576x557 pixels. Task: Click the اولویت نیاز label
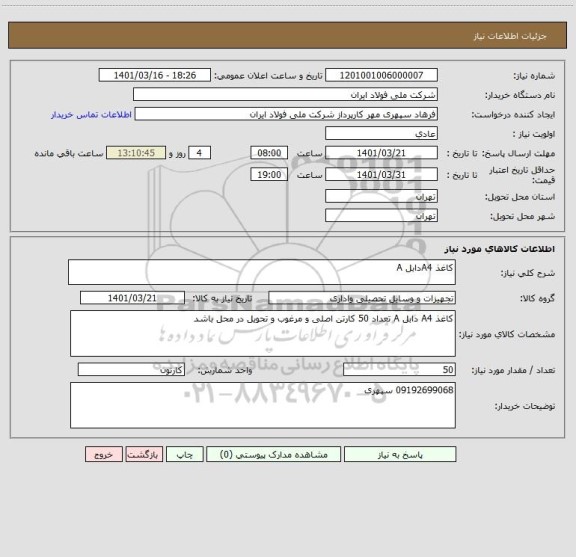coord(534,134)
